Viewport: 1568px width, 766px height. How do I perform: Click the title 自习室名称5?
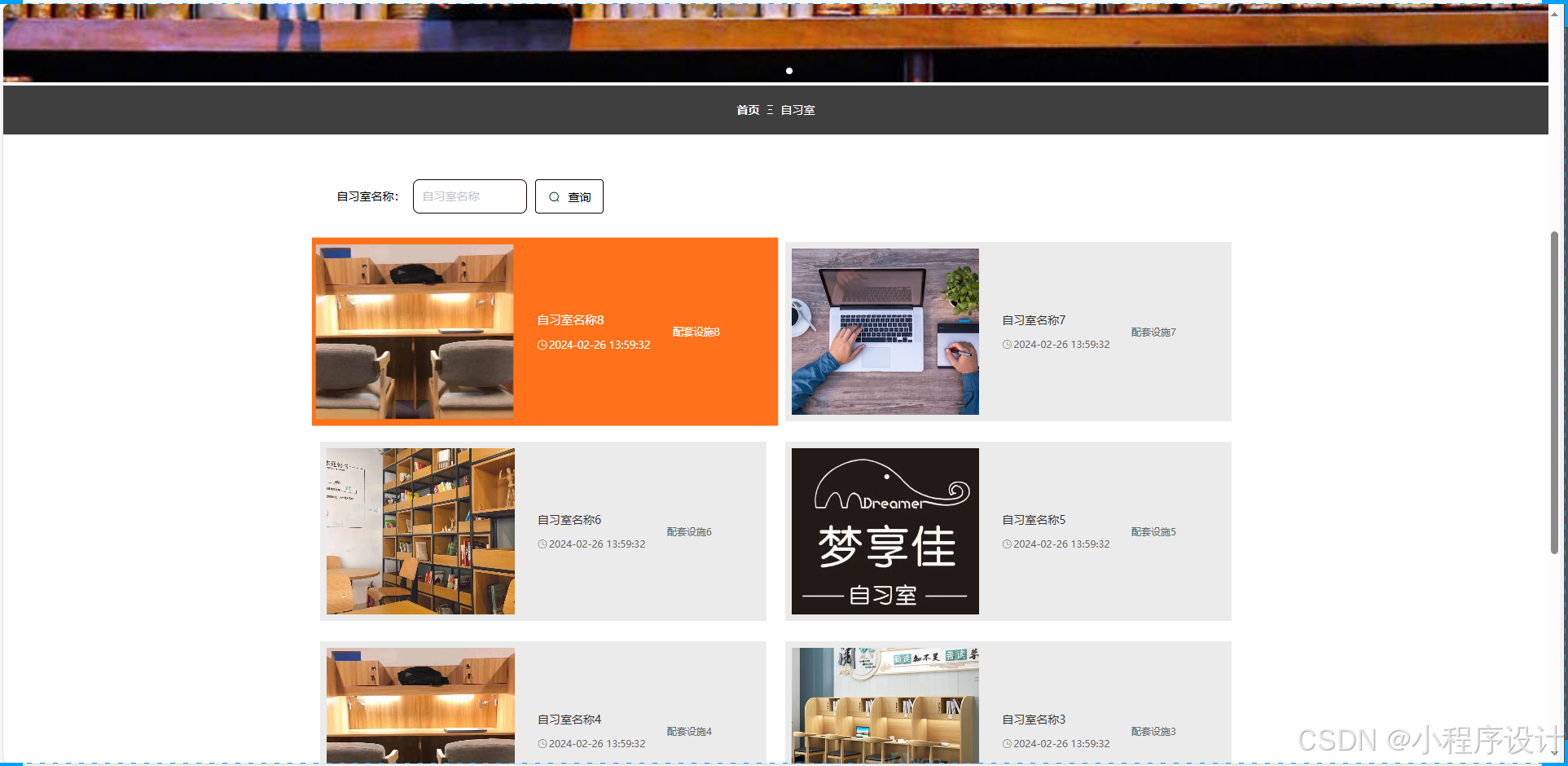1034,520
